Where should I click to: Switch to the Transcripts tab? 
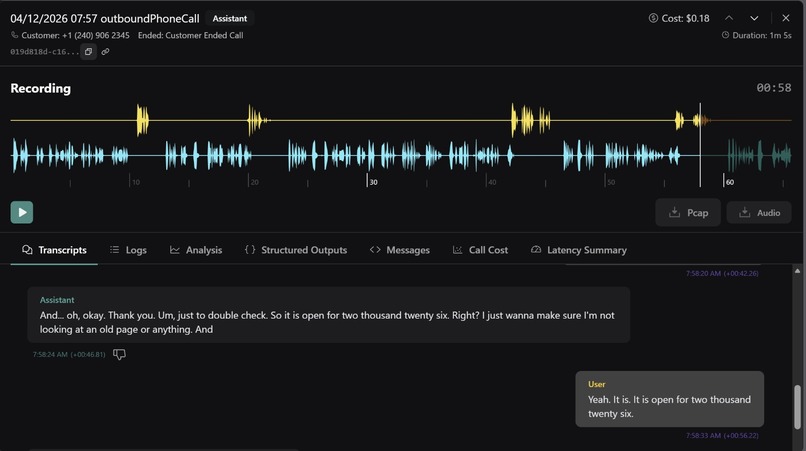(x=54, y=250)
